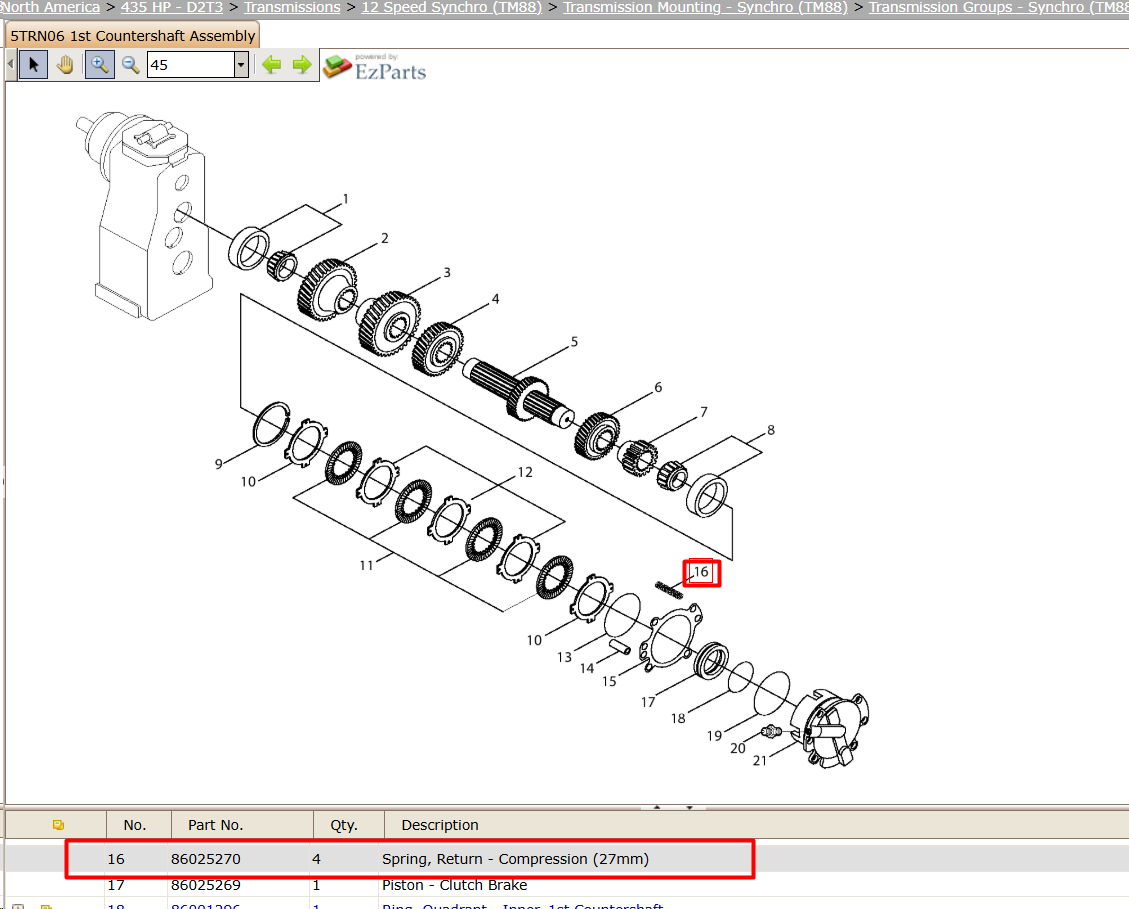Open Transmission Mounting - Synchro (TM88) breadcrumb
The height and width of the screenshot is (909, 1129).
coord(705,7)
